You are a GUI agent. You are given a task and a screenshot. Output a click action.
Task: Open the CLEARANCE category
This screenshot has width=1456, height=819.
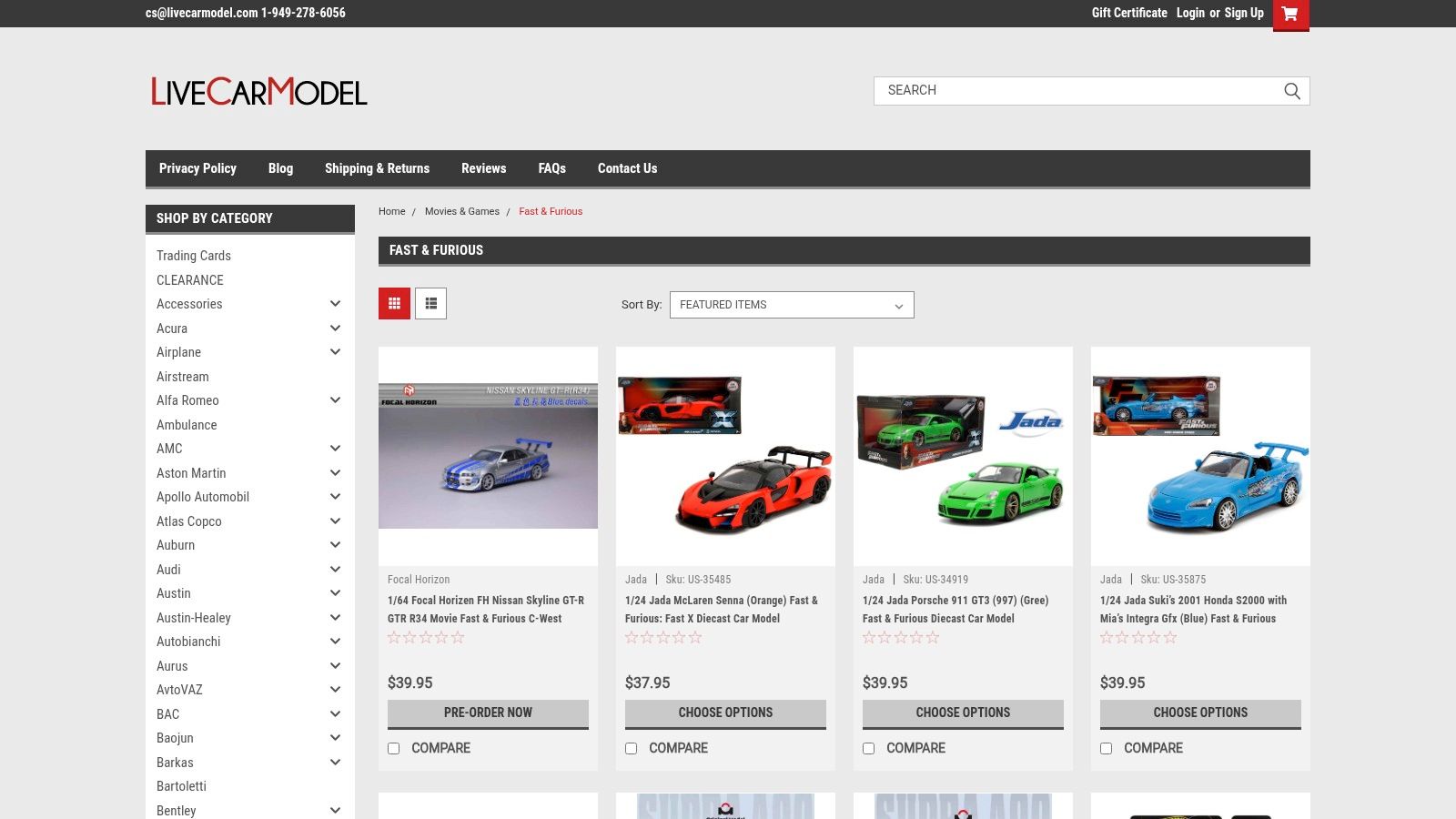pos(190,280)
